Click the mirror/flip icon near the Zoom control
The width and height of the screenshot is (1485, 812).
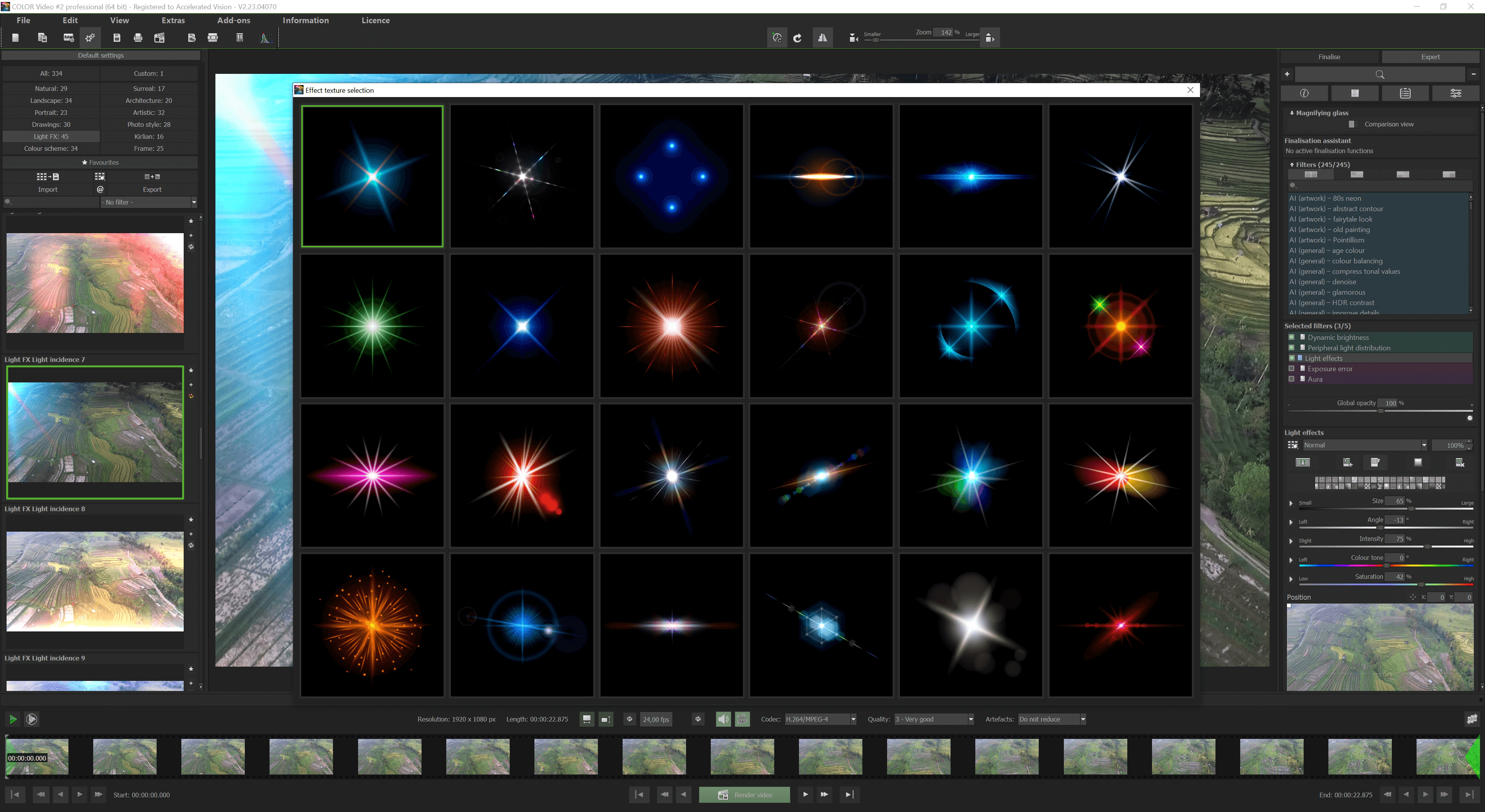[823, 38]
